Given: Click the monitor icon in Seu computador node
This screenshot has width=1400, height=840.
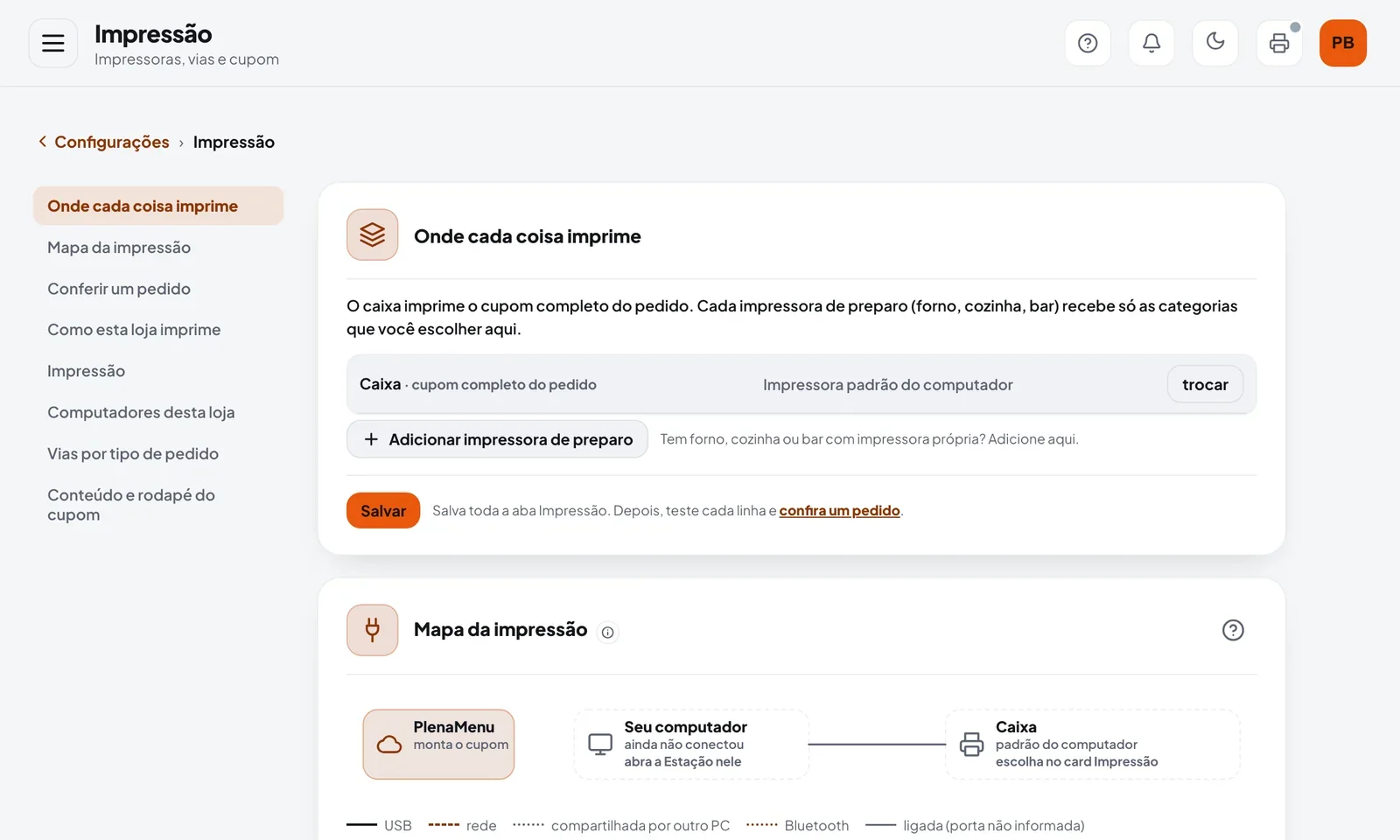Looking at the screenshot, I should pos(600,745).
